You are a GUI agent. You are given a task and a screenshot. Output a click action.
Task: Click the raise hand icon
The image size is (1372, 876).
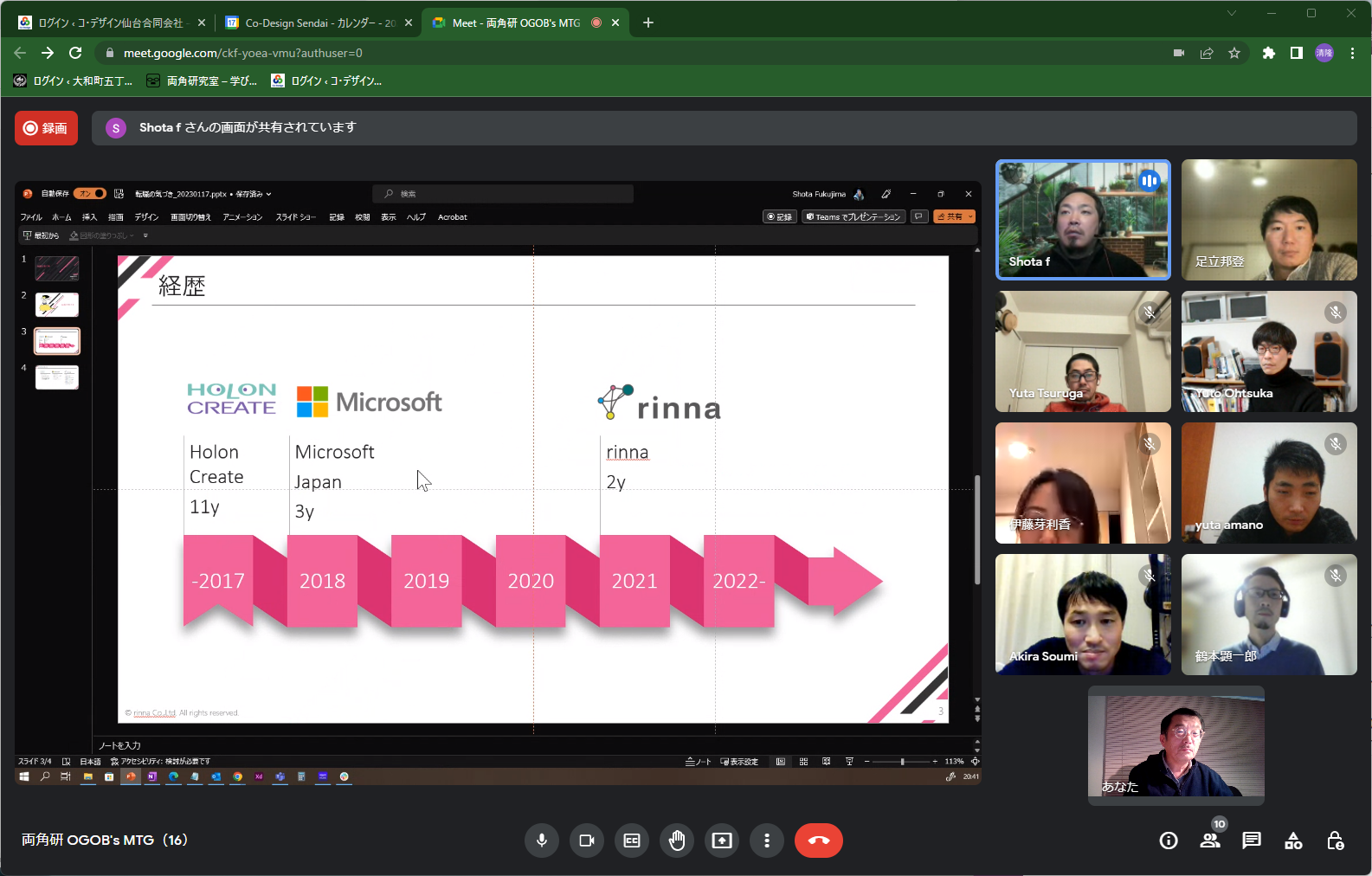pos(677,841)
